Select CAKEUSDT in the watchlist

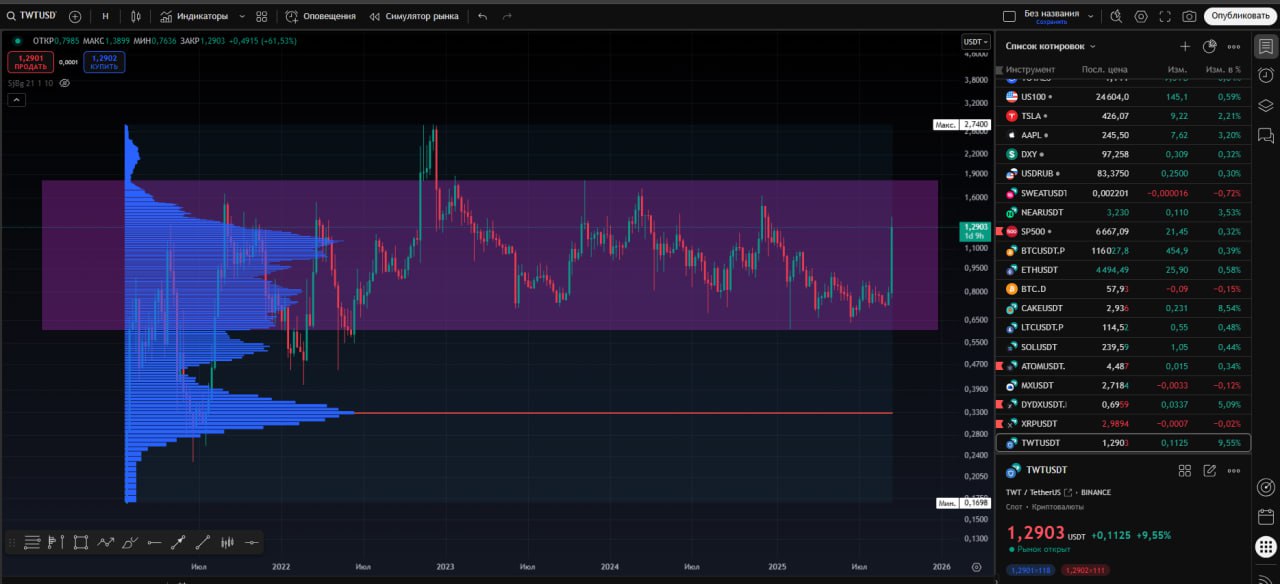1124,308
